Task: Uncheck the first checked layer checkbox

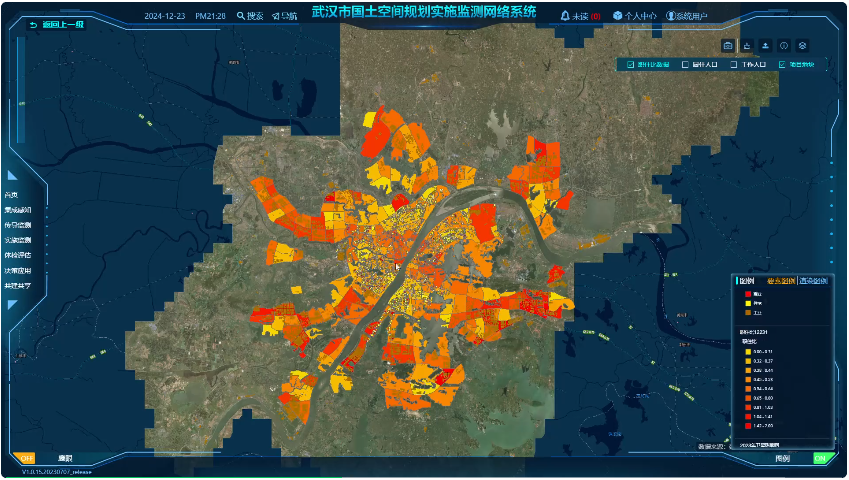Action: 631,65
